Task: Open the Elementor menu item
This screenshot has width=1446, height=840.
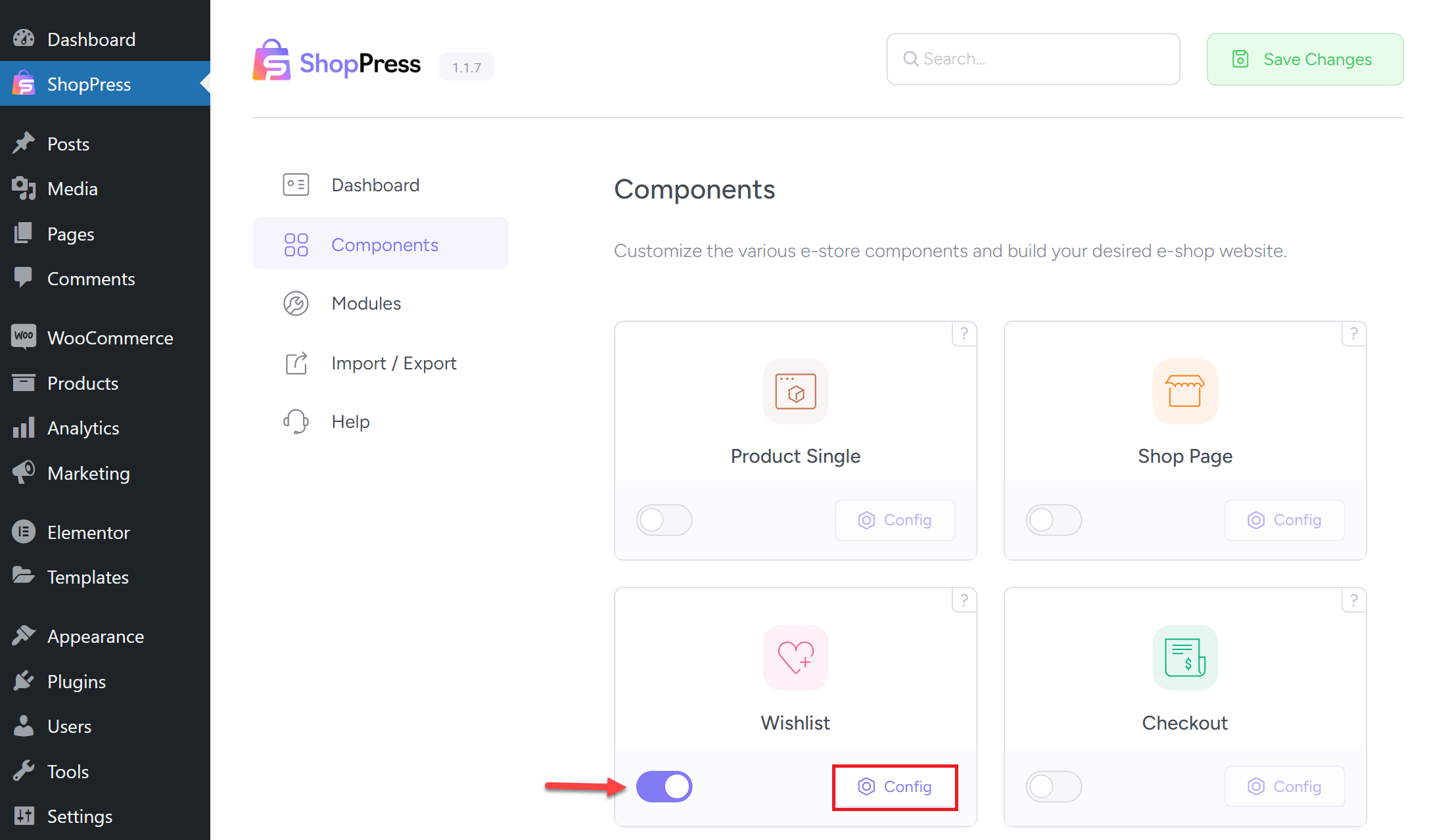Action: tap(89, 532)
